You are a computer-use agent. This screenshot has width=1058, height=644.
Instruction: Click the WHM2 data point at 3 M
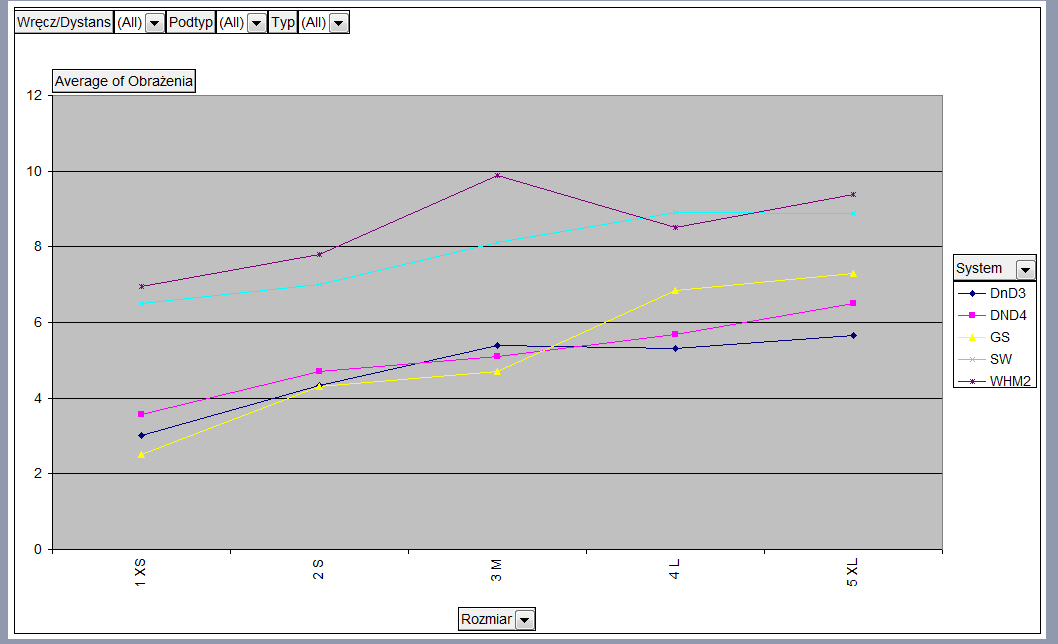point(497,176)
